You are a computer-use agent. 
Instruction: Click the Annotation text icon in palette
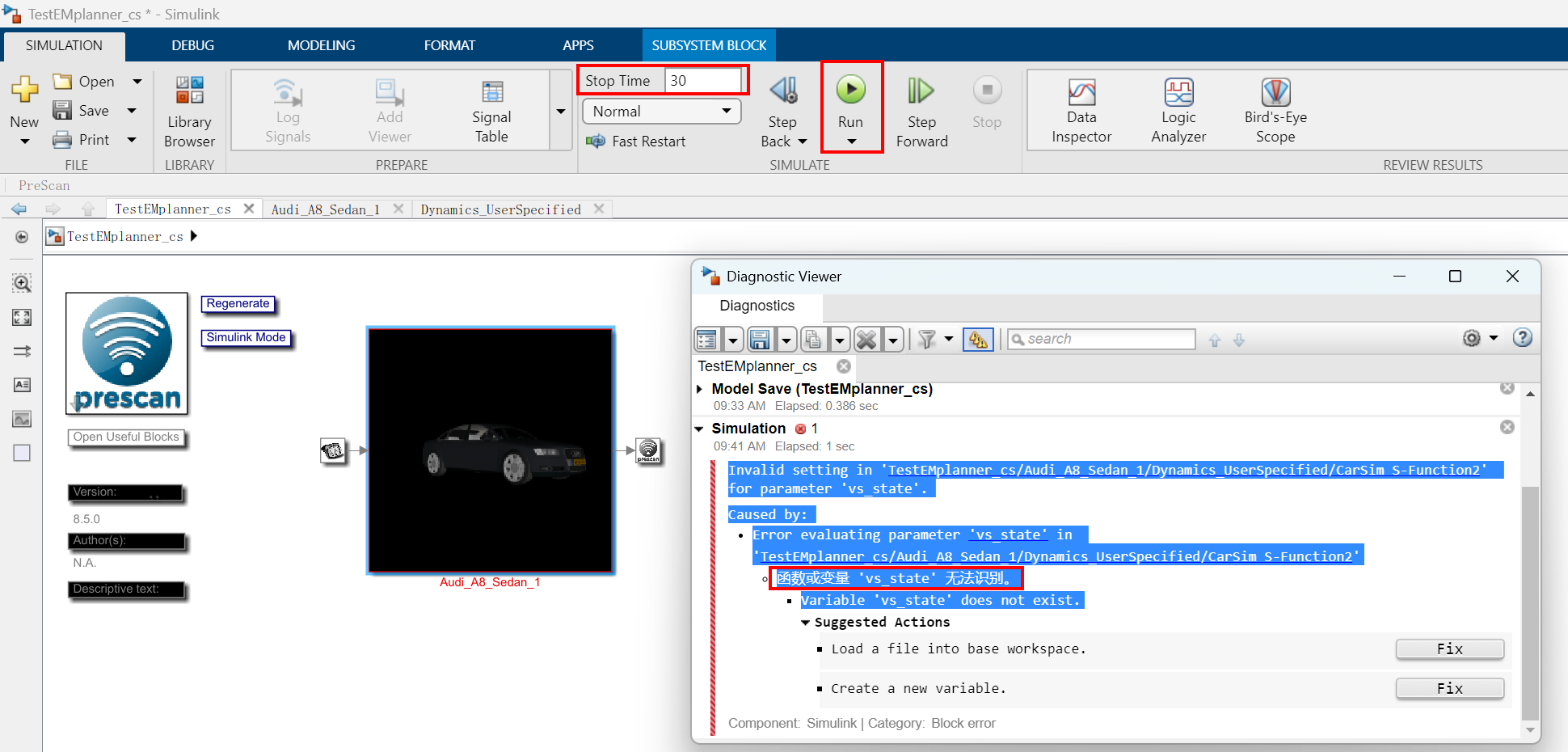click(x=22, y=385)
